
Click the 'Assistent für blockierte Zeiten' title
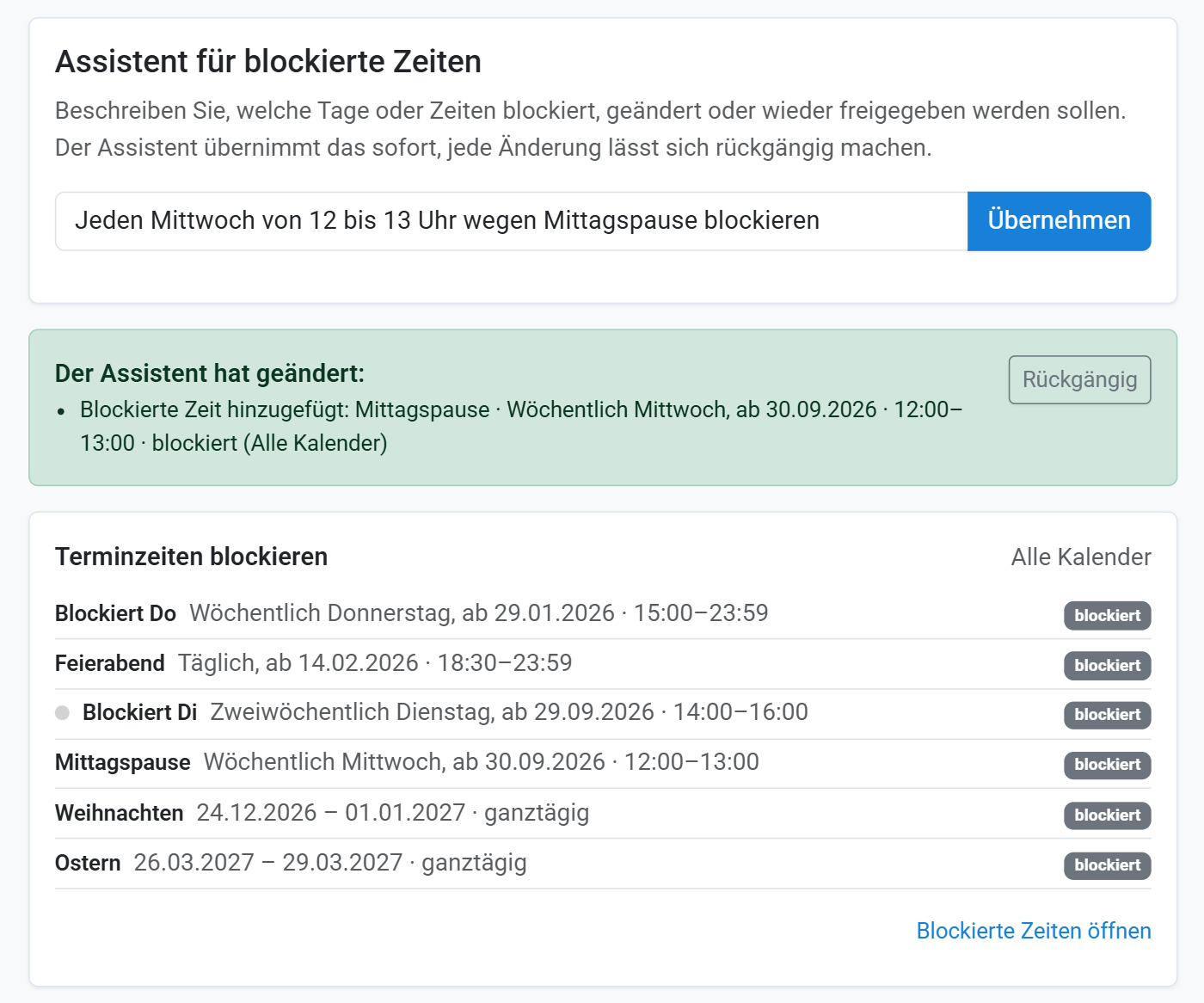click(268, 62)
